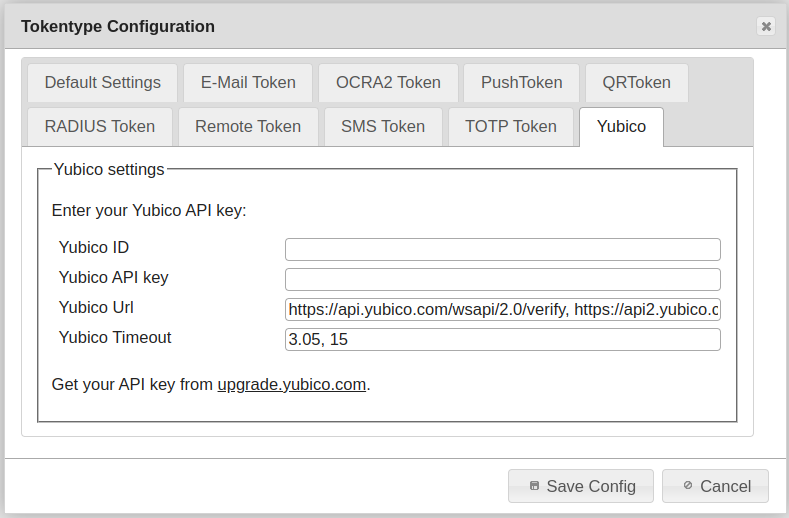This screenshot has width=789, height=518.
Task: Click into the Yubico API key field
Action: pos(502,279)
